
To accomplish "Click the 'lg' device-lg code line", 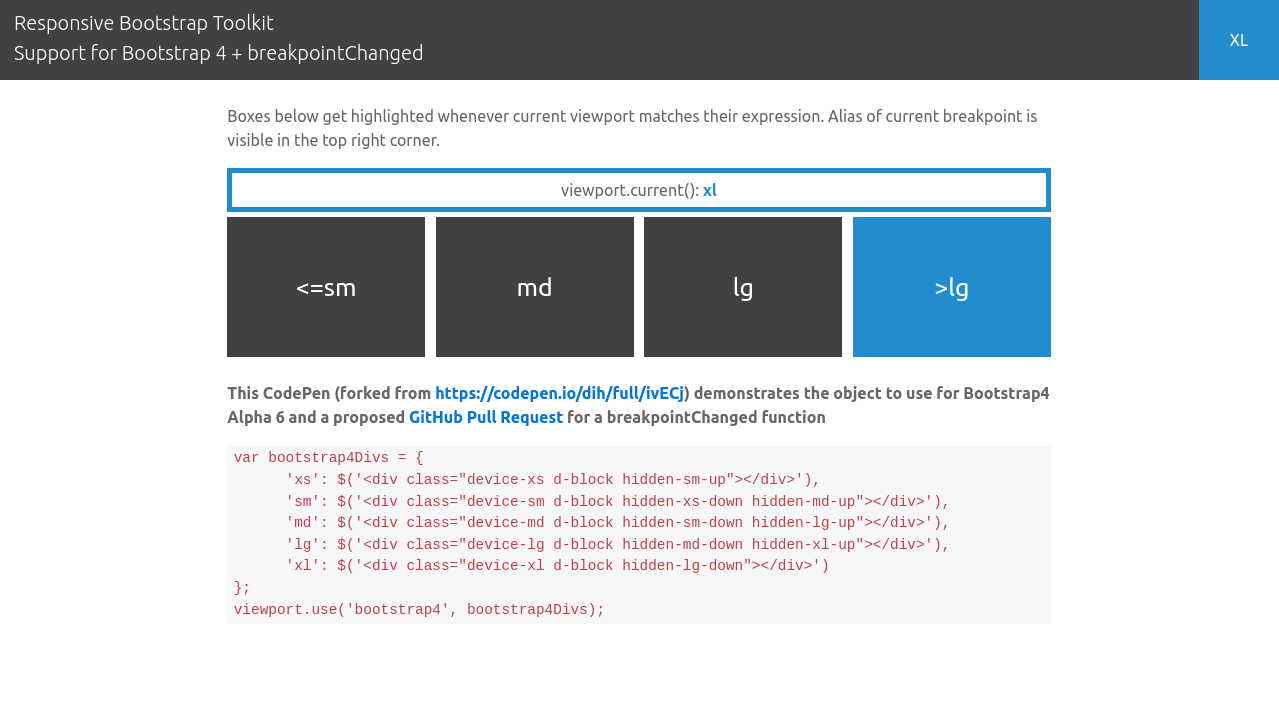I will (617, 545).
